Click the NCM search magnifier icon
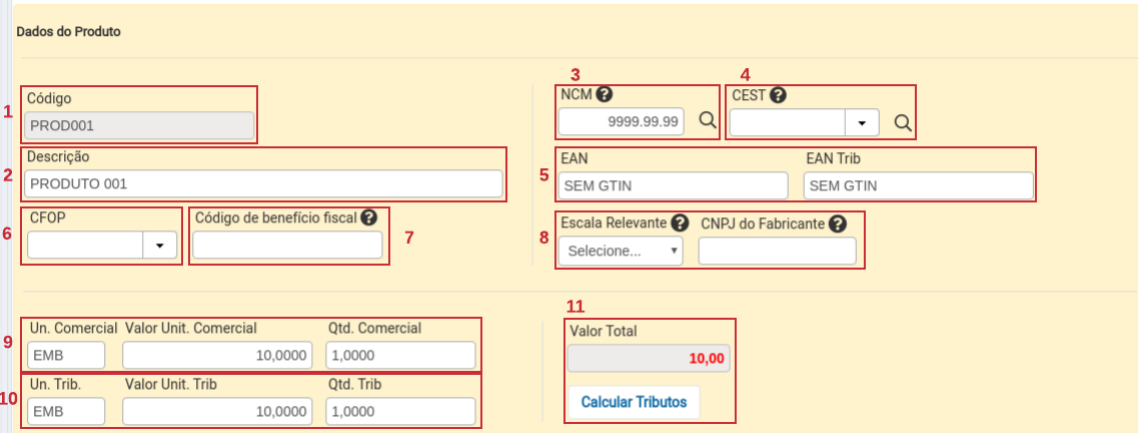Image resolution: width=1141 pixels, height=434 pixels. click(707, 121)
